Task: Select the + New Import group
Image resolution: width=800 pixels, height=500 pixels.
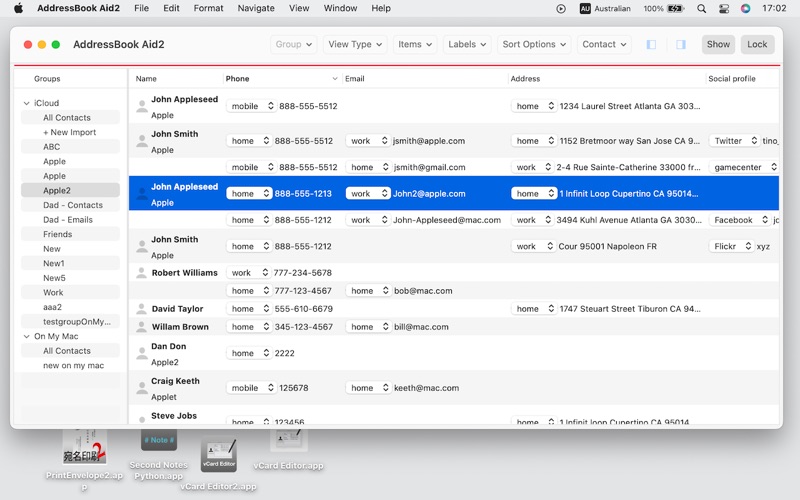Action: [70, 132]
